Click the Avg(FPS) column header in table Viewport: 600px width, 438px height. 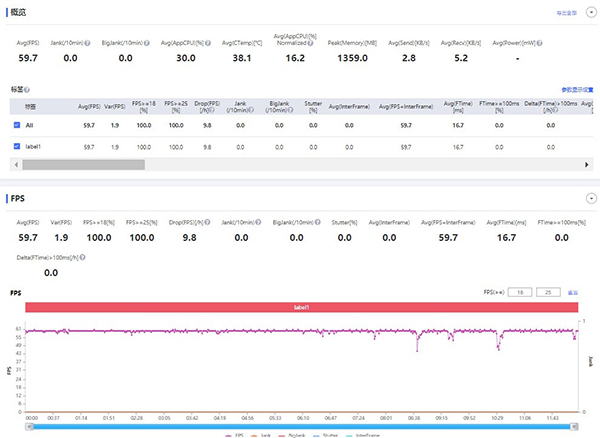[89, 105]
